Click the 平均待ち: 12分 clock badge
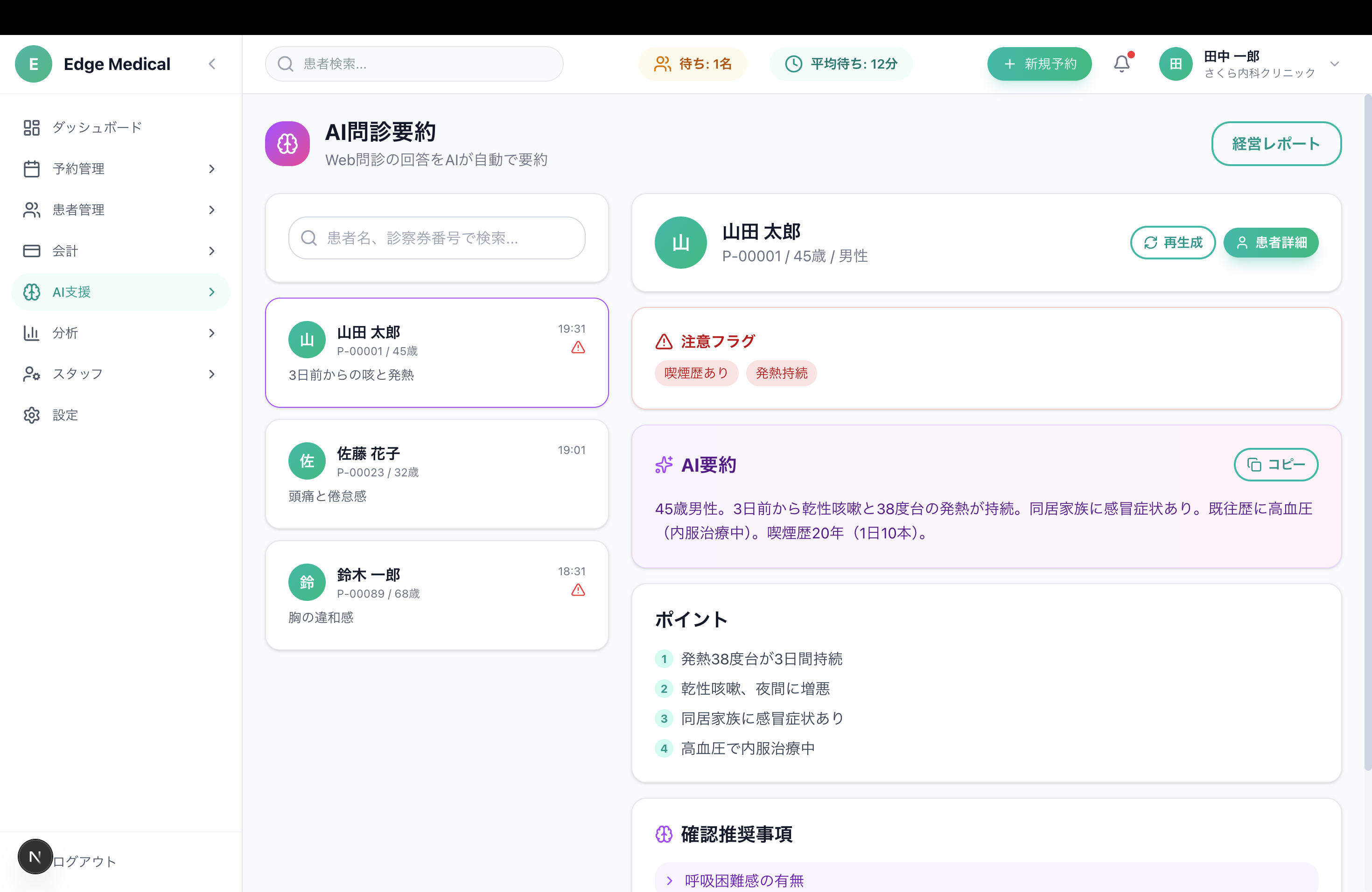Screen dimensions: 1372x892 coord(841,63)
